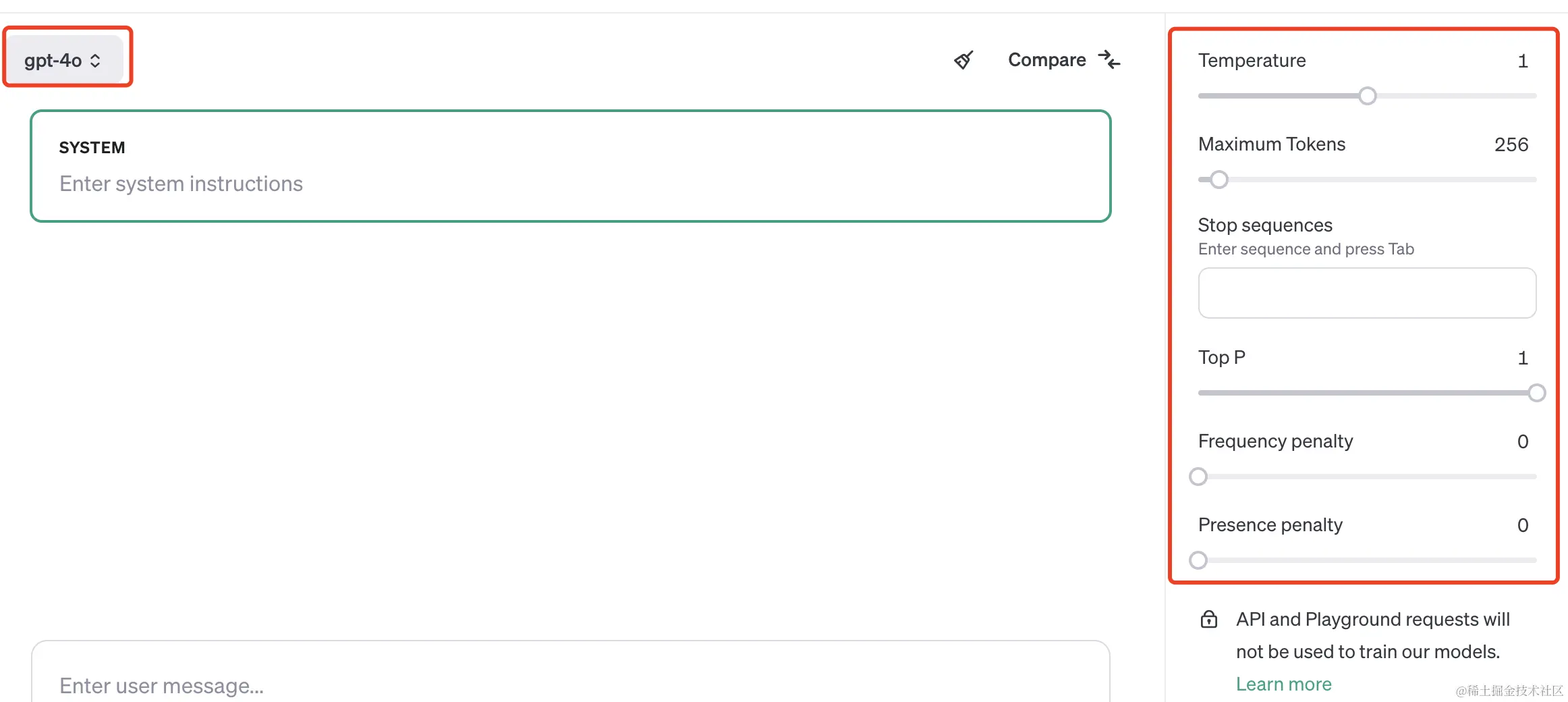Click the Compare arrows icon

[1109, 60]
